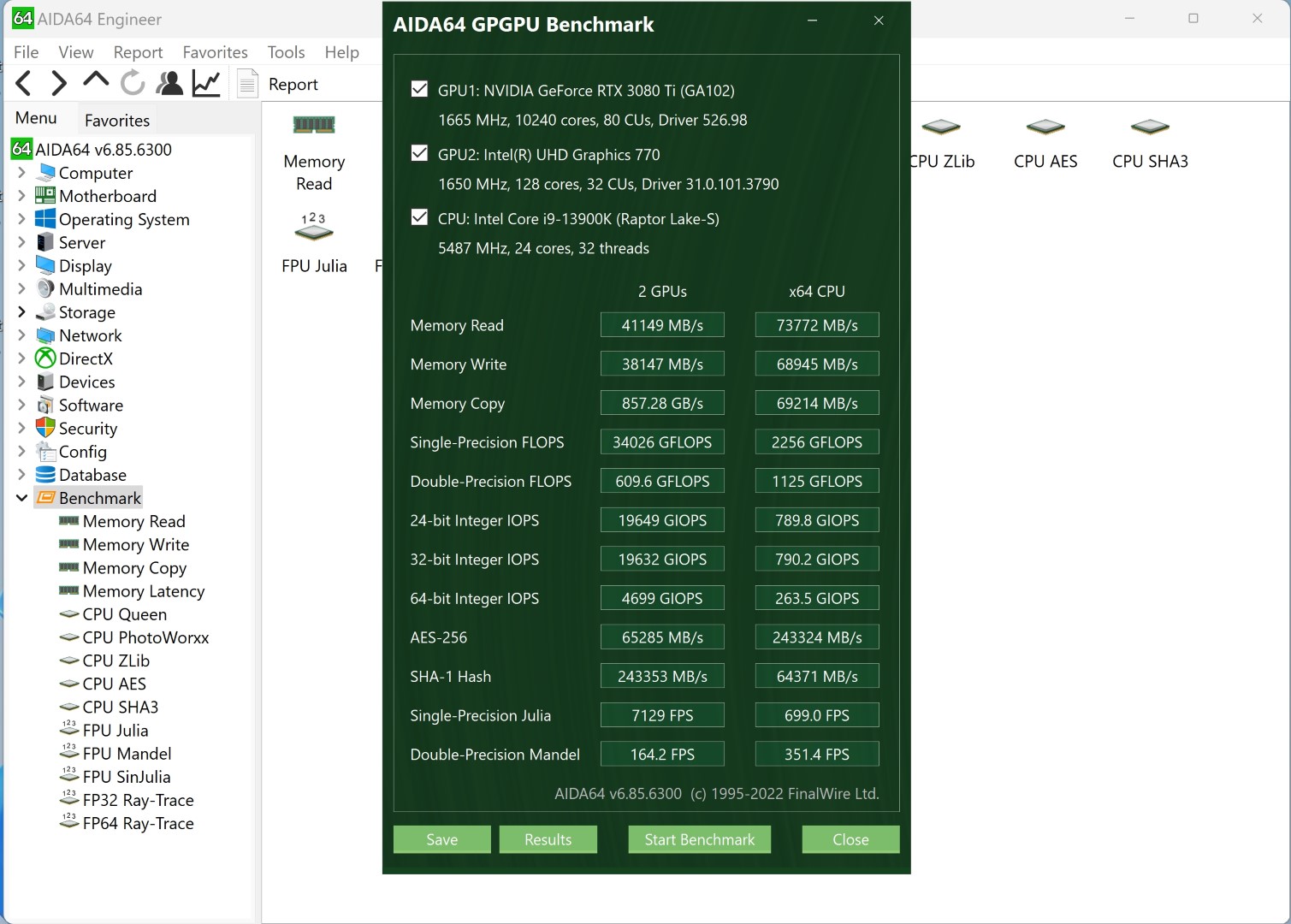
Task: Click the Operating System Windows icon
Action: click(46, 219)
